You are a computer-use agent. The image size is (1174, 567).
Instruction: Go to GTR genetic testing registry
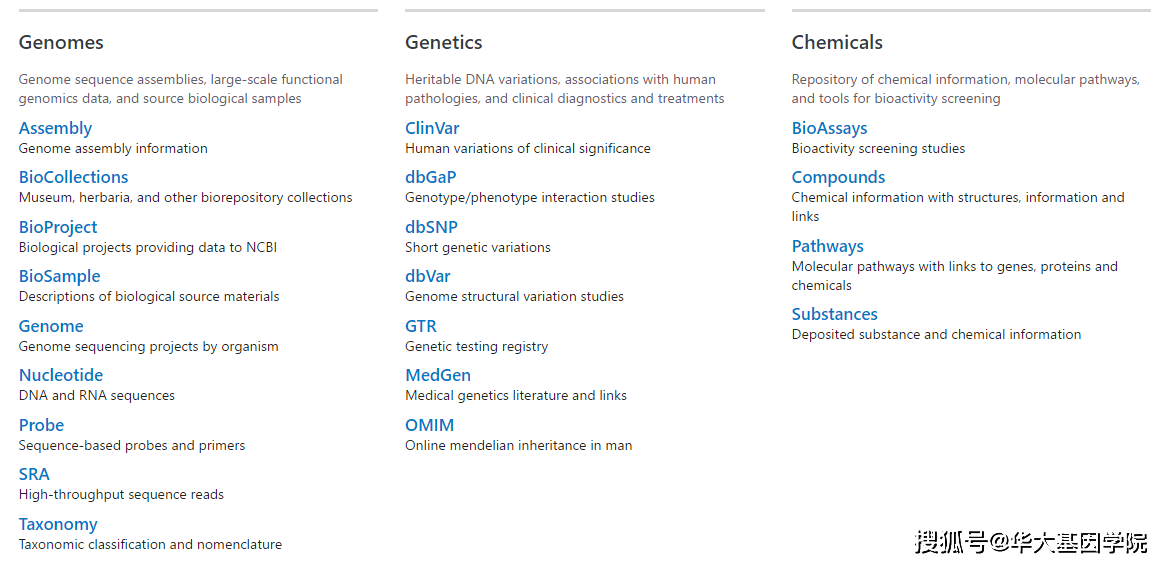421,326
